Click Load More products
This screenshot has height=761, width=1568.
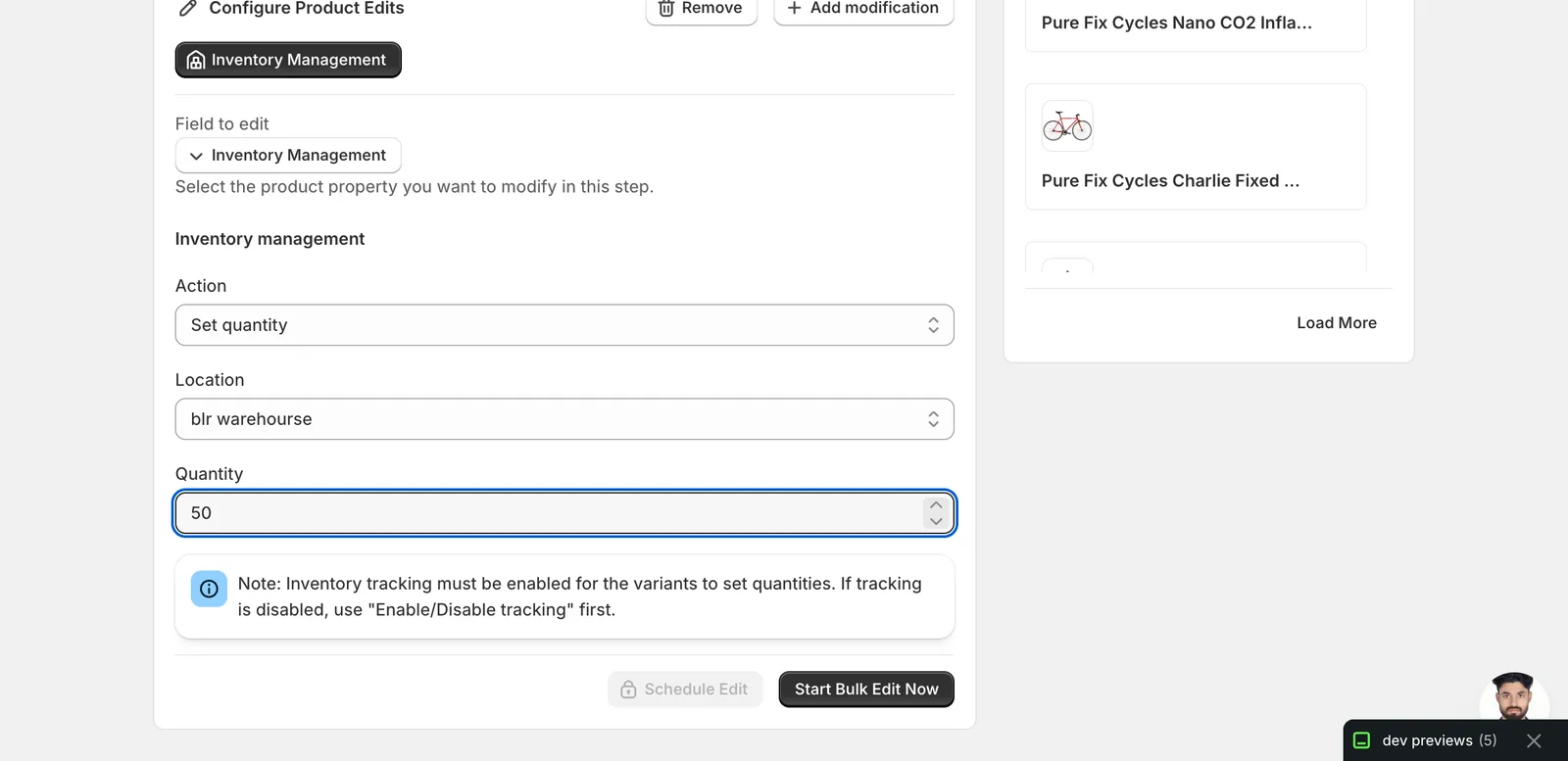tap(1337, 323)
